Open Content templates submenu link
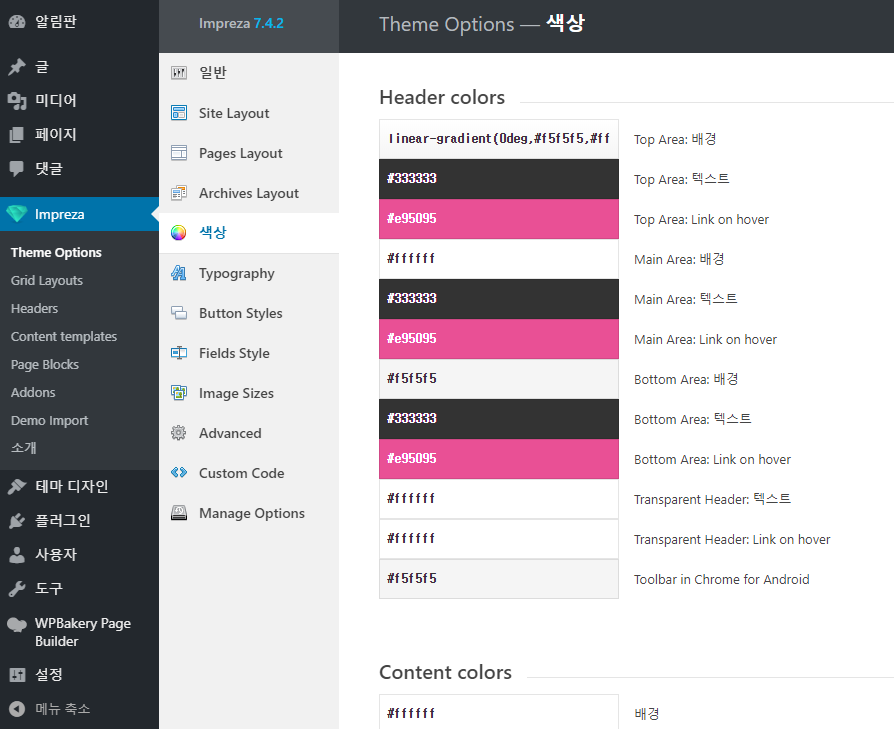Image resolution: width=894 pixels, height=729 pixels. (x=64, y=336)
